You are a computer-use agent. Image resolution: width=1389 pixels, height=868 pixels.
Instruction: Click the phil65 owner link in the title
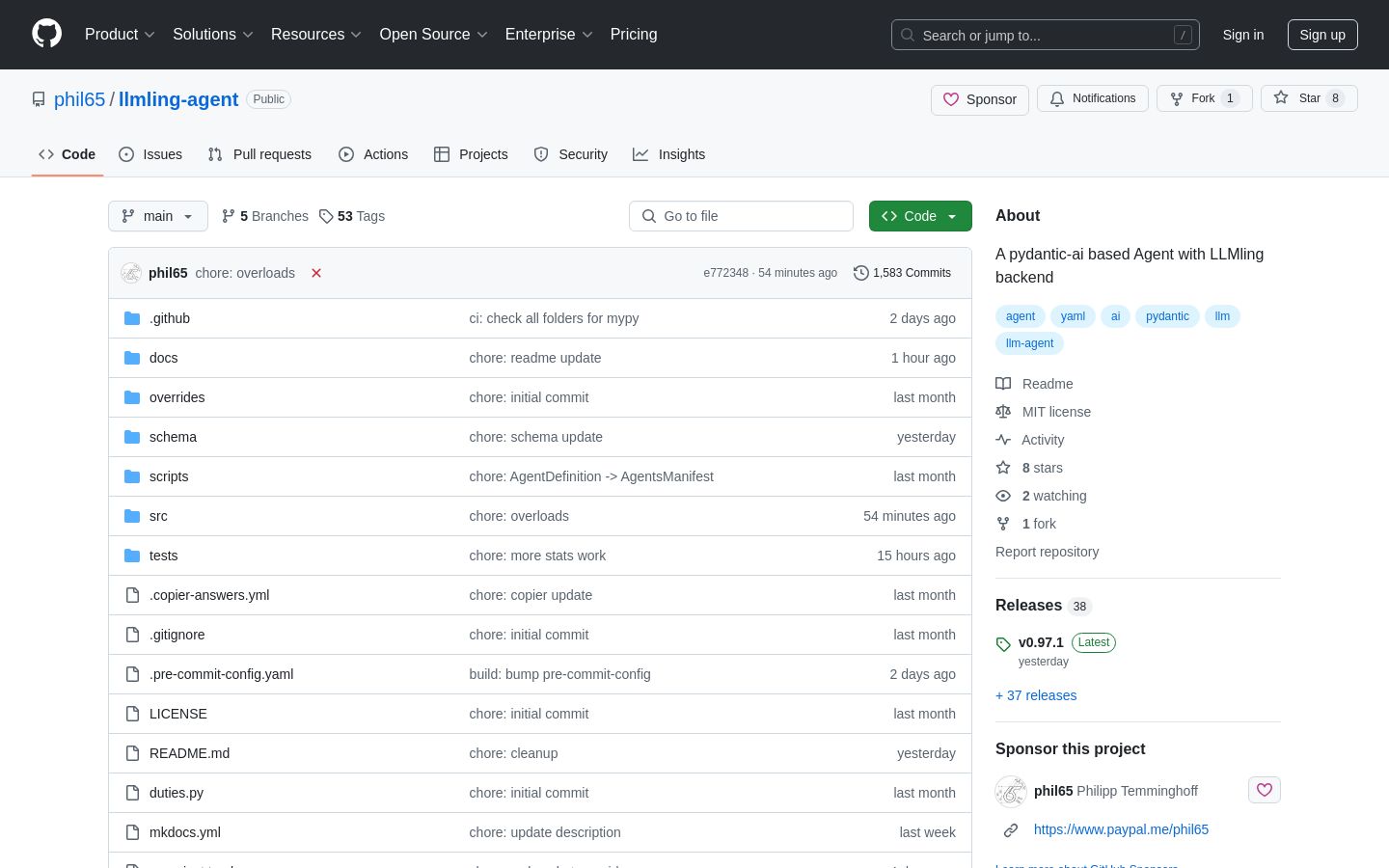[79, 99]
